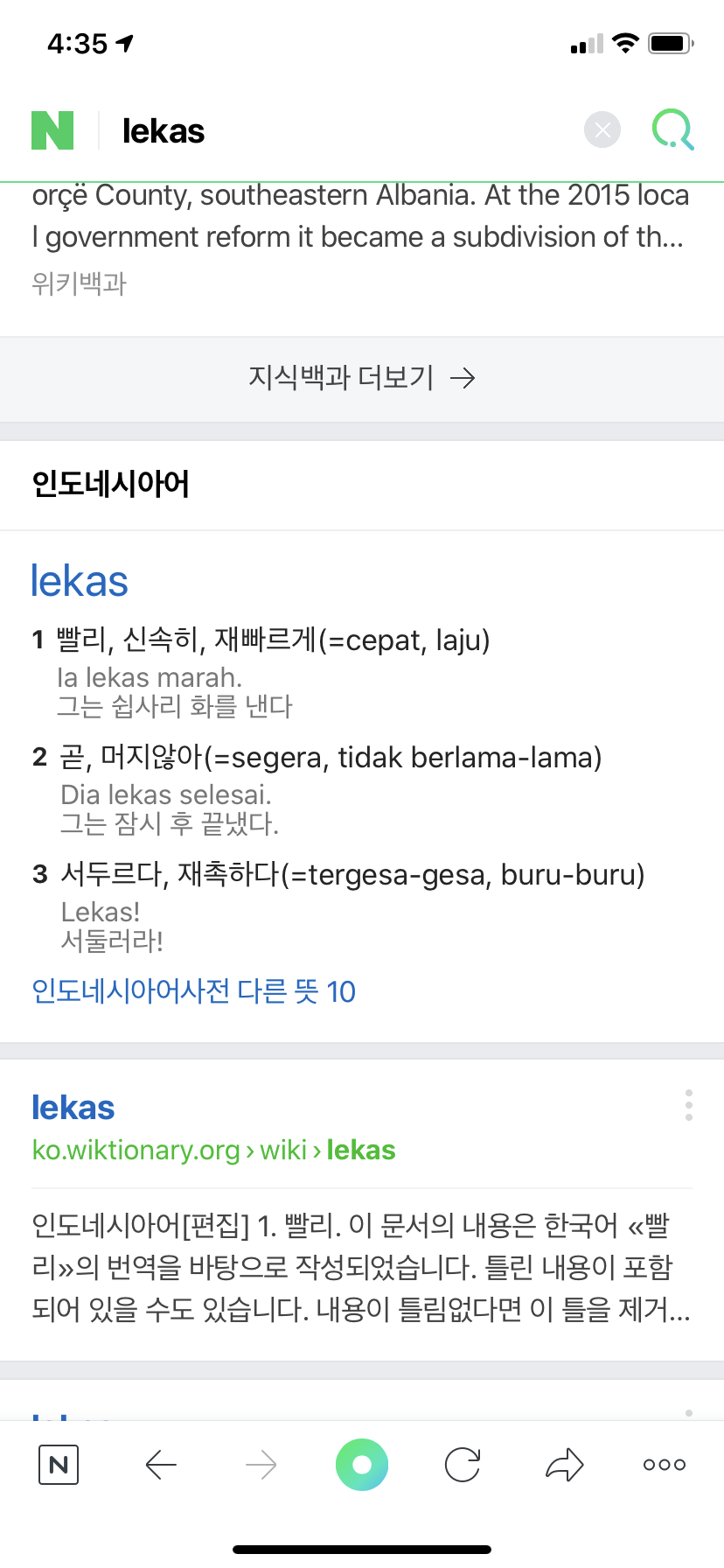Screen dimensions: 724x1568
Task: Reload the page with refresh icon
Action: [463, 1465]
